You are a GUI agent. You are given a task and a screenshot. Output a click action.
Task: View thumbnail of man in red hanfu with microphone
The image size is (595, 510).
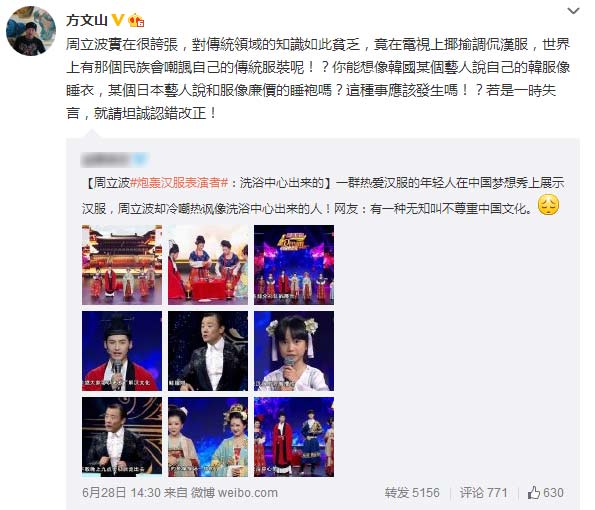pyautogui.click(x=122, y=351)
